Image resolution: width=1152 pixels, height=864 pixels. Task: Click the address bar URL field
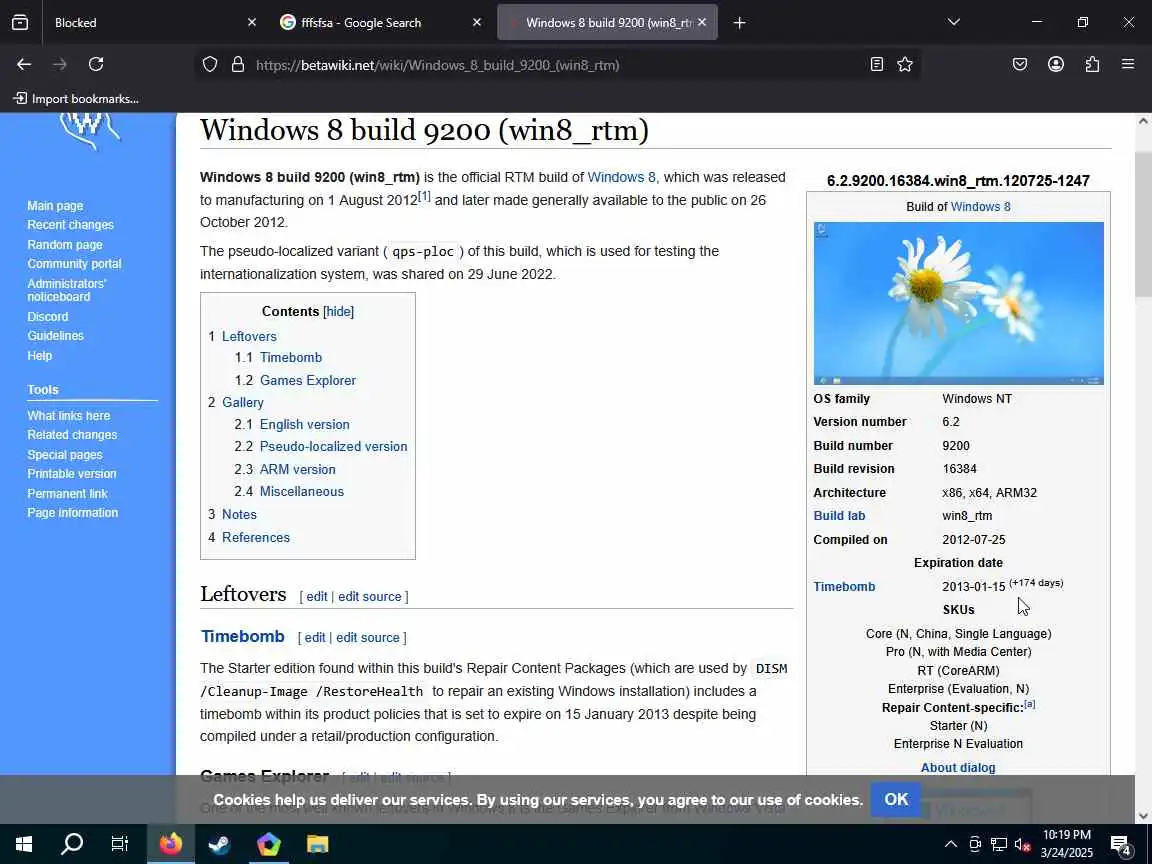tap(558, 65)
